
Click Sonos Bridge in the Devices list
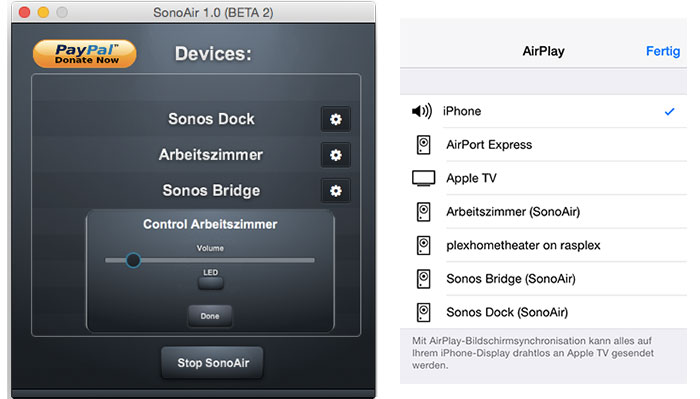click(211, 191)
